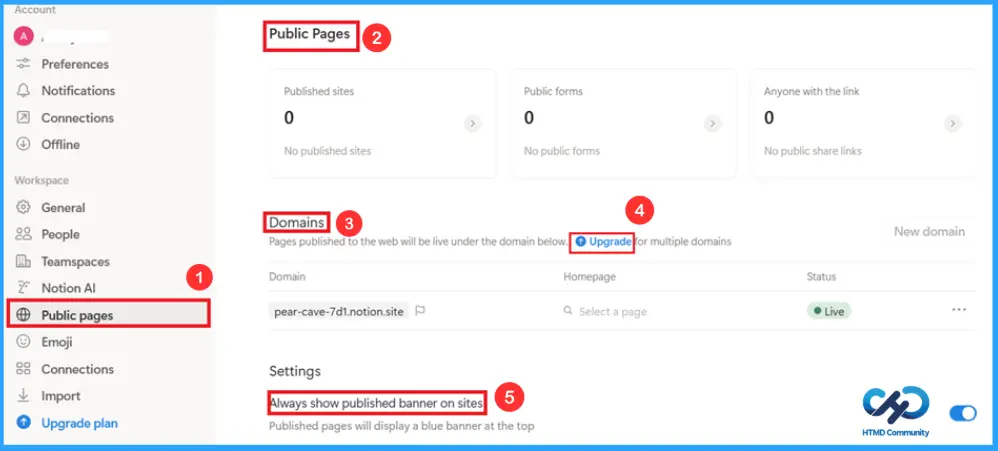
Task: Click the search icon in Homepage column
Action: tap(568, 311)
